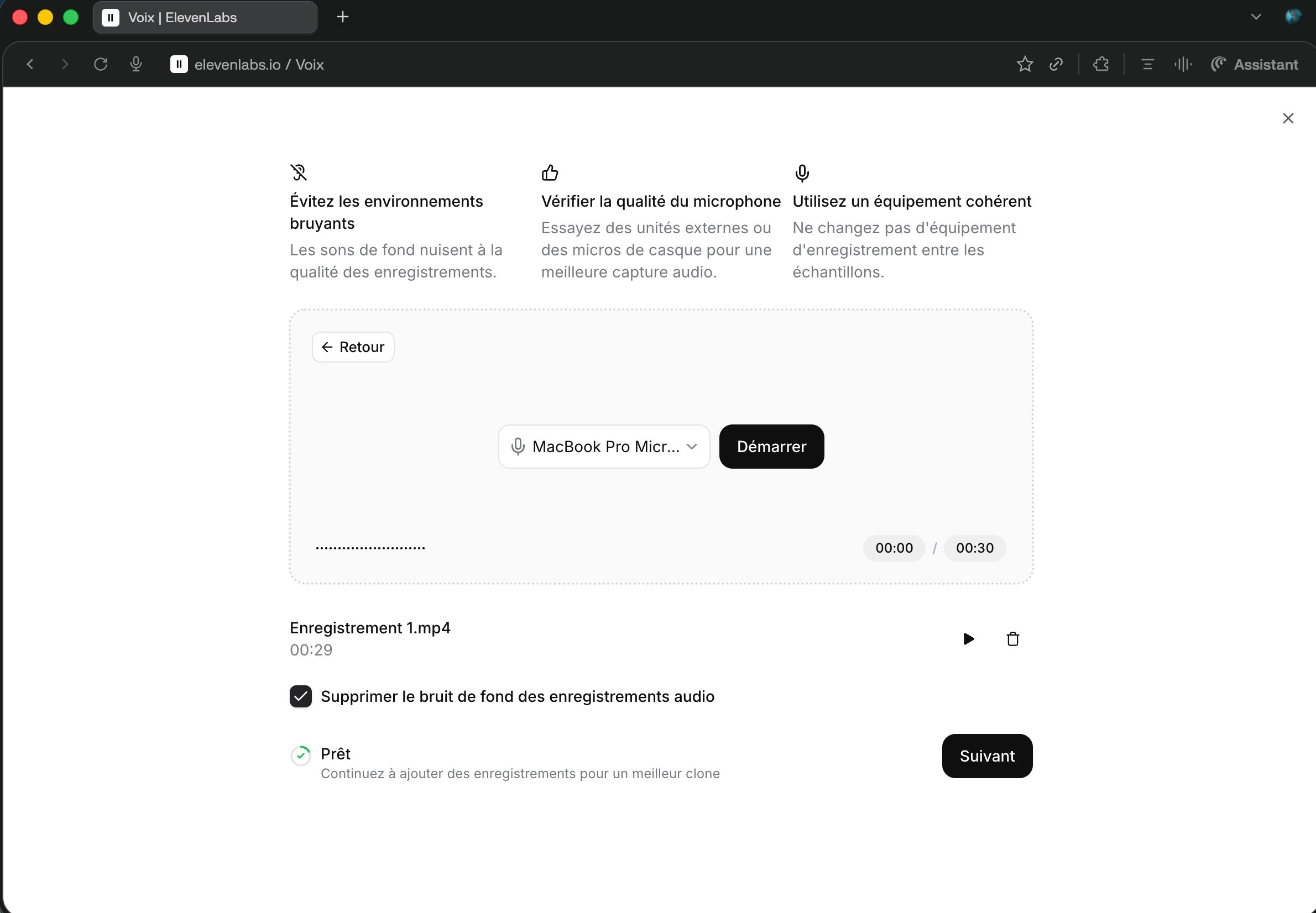Click the 00:29 recording duration text
The height and width of the screenshot is (913, 1316).
coord(311,650)
